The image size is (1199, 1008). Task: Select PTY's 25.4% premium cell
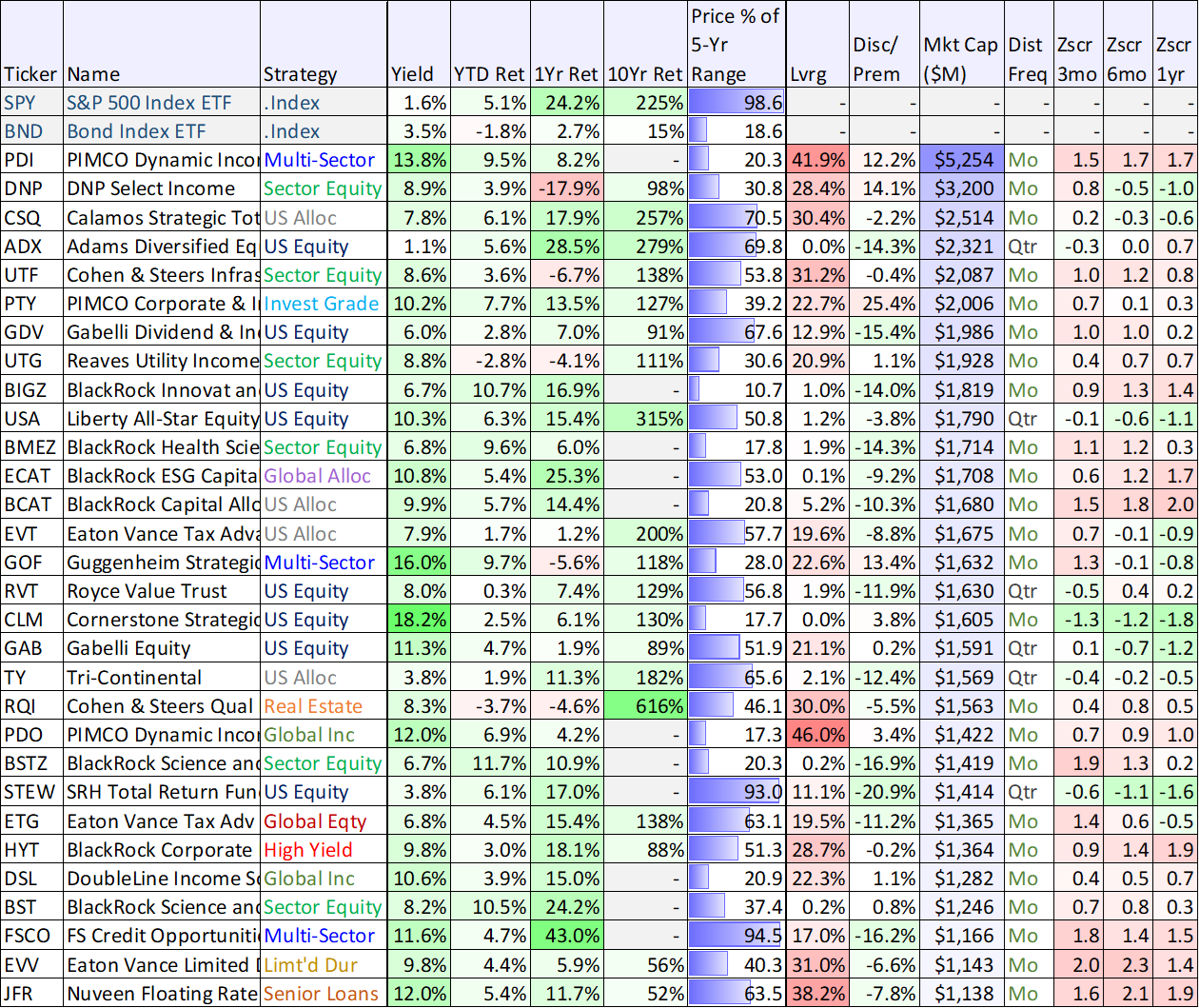tap(883, 304)
